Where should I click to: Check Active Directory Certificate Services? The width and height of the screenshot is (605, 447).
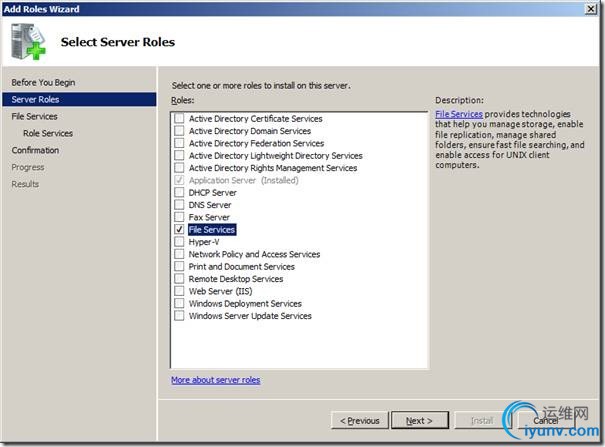[x=179, y=118]
